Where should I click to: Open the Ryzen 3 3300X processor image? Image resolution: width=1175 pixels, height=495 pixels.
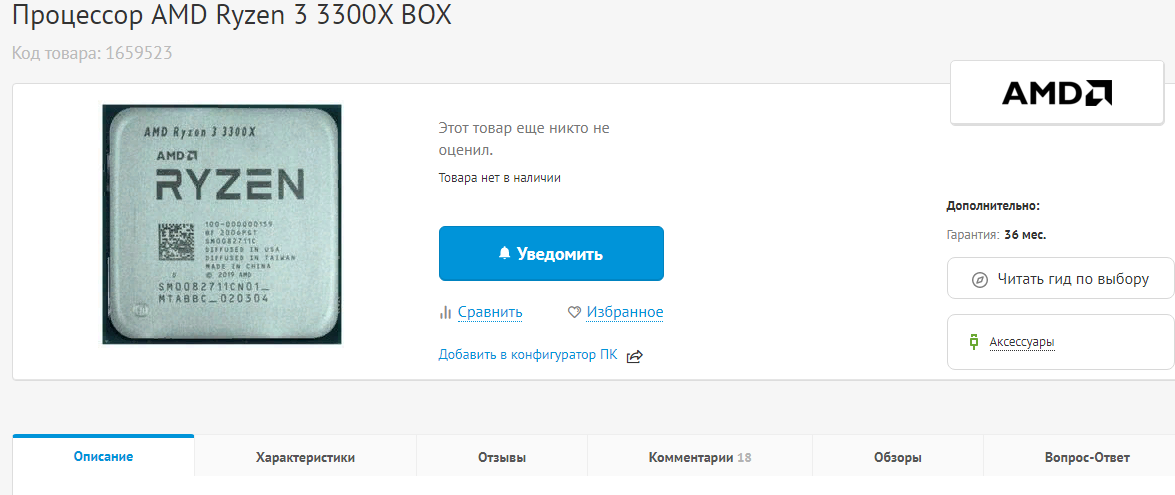coord(222,225)
